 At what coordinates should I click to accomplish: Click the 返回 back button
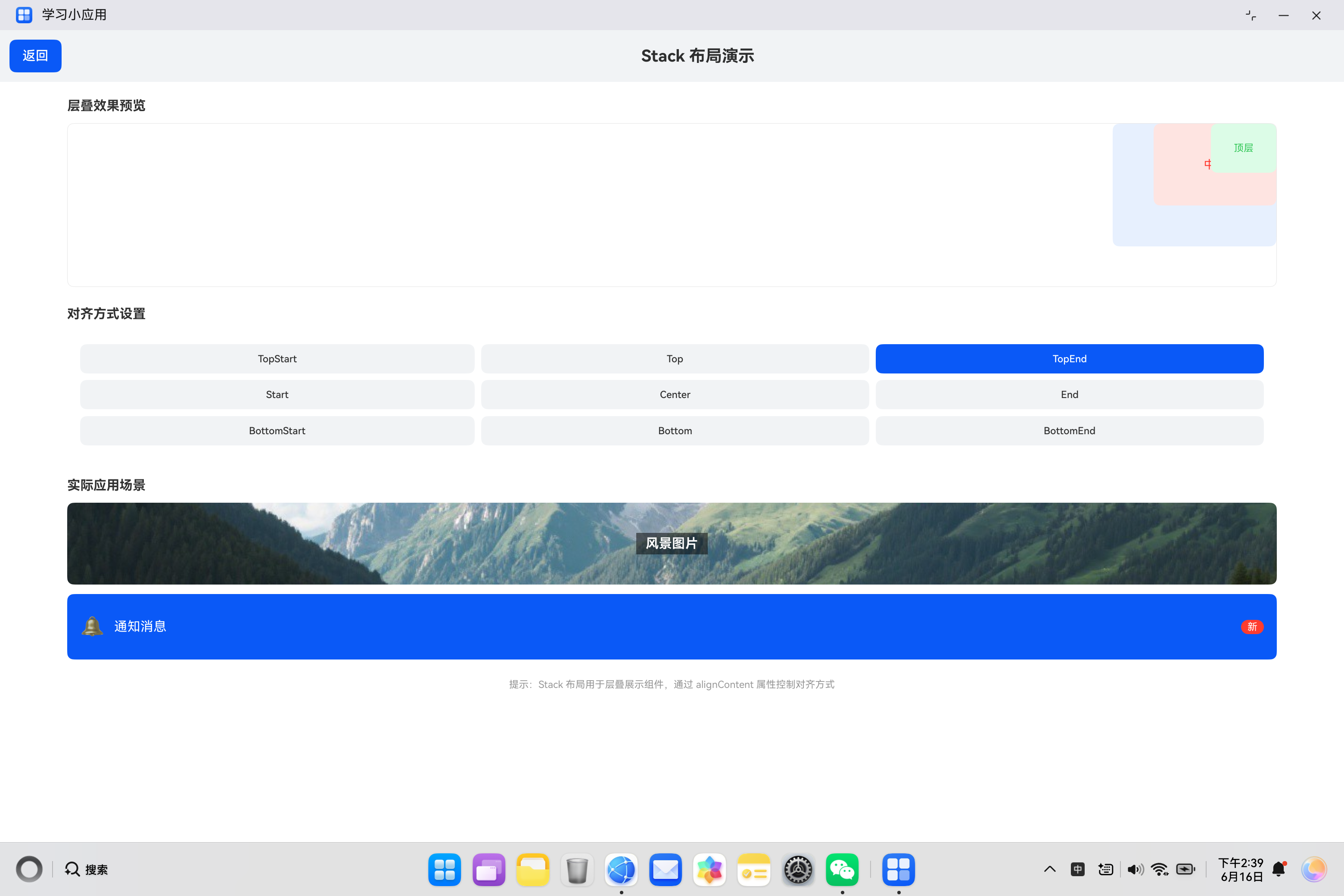coord(35,56)
